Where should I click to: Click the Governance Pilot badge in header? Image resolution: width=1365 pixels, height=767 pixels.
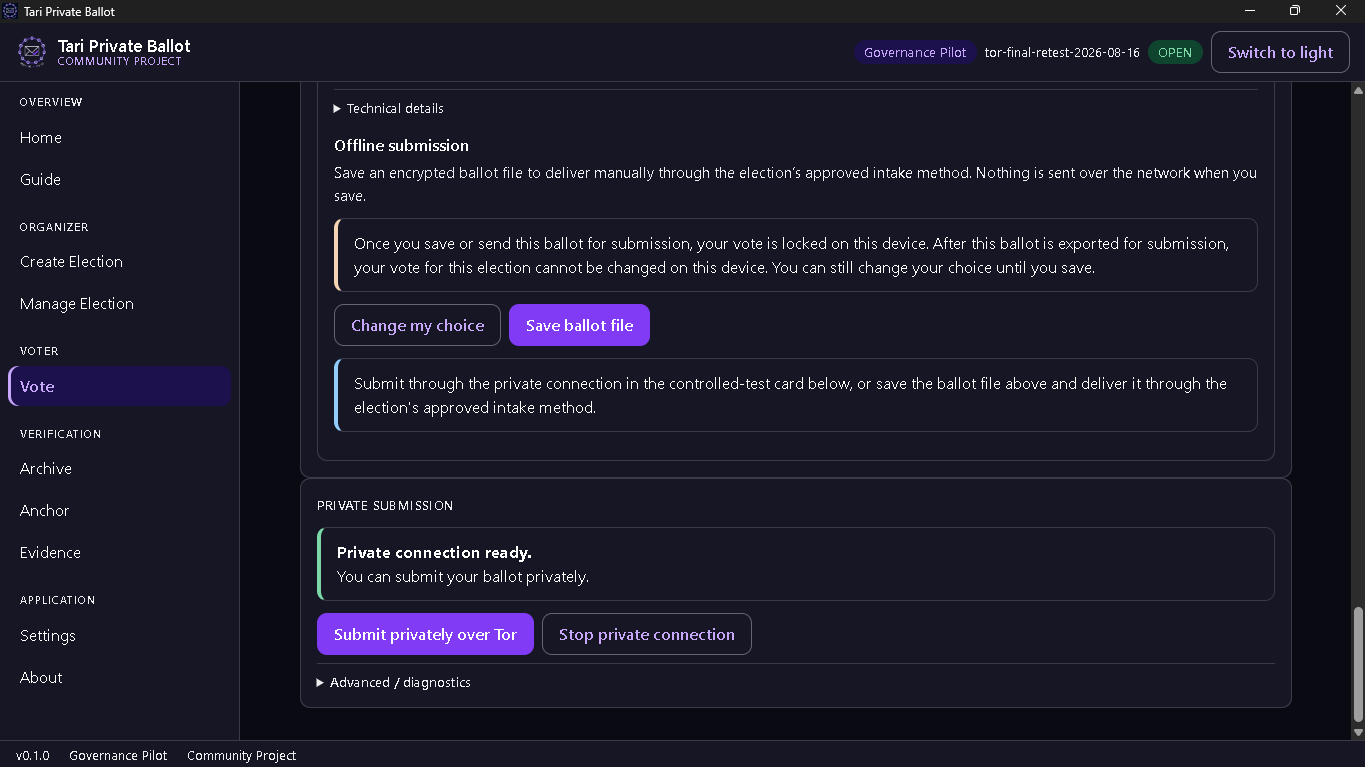pos(915,53)
